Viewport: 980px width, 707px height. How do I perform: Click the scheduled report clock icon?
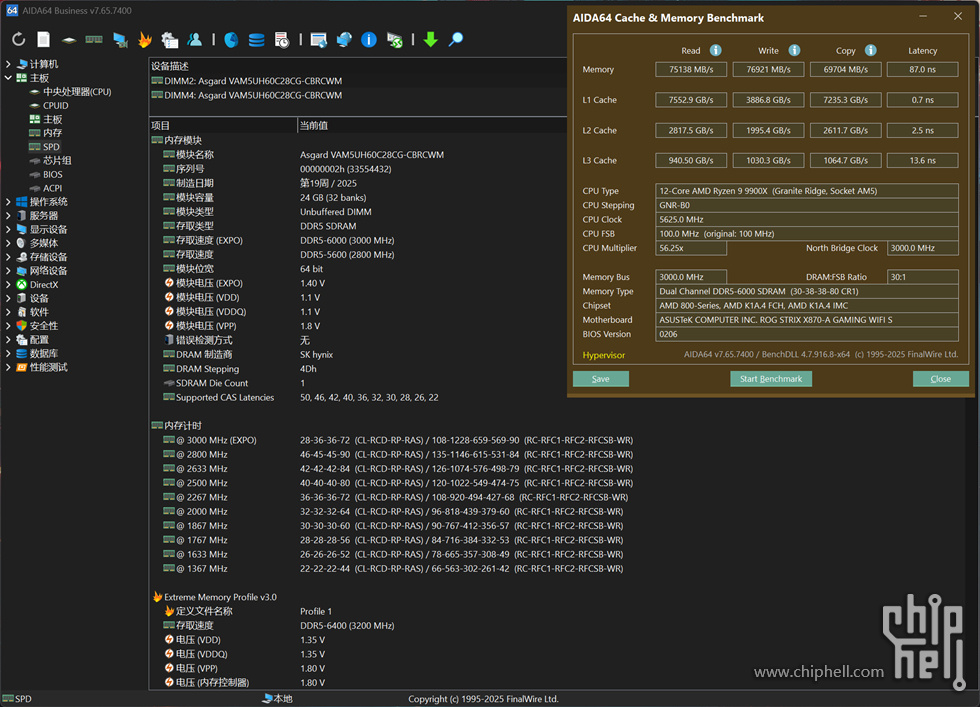(x=282, y=40)
